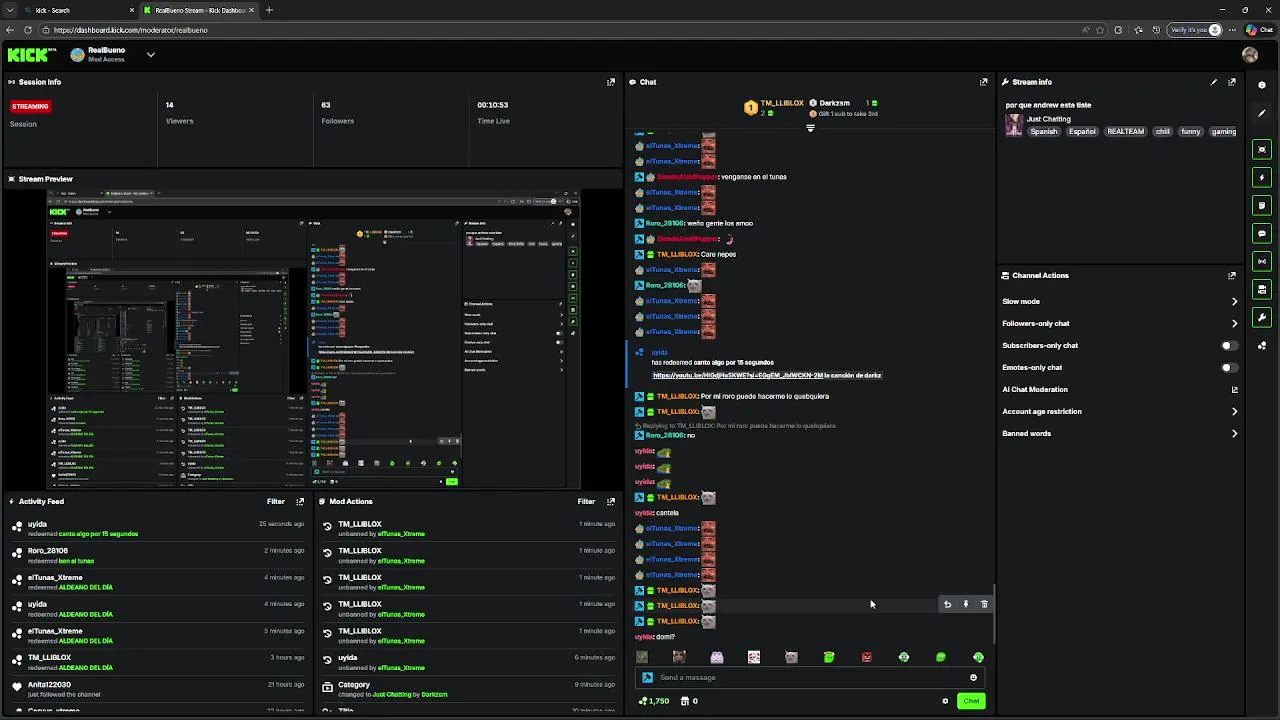Viewport: 1280px width, 720px height.
Task: Pop out the Session Info panel
Action: pyautogui.click(x=611, y=82)
